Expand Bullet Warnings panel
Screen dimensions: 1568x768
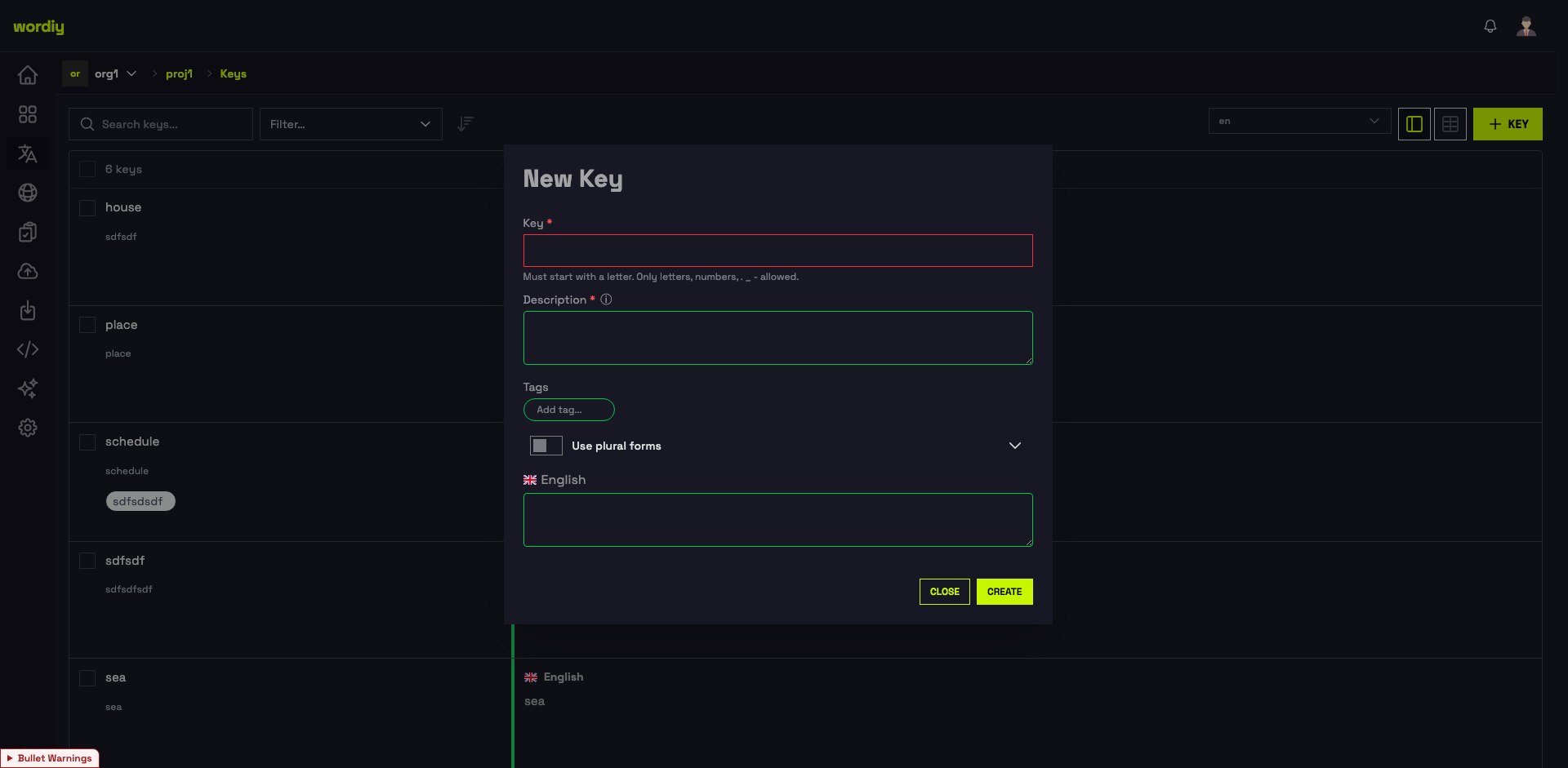coord(50,758)
